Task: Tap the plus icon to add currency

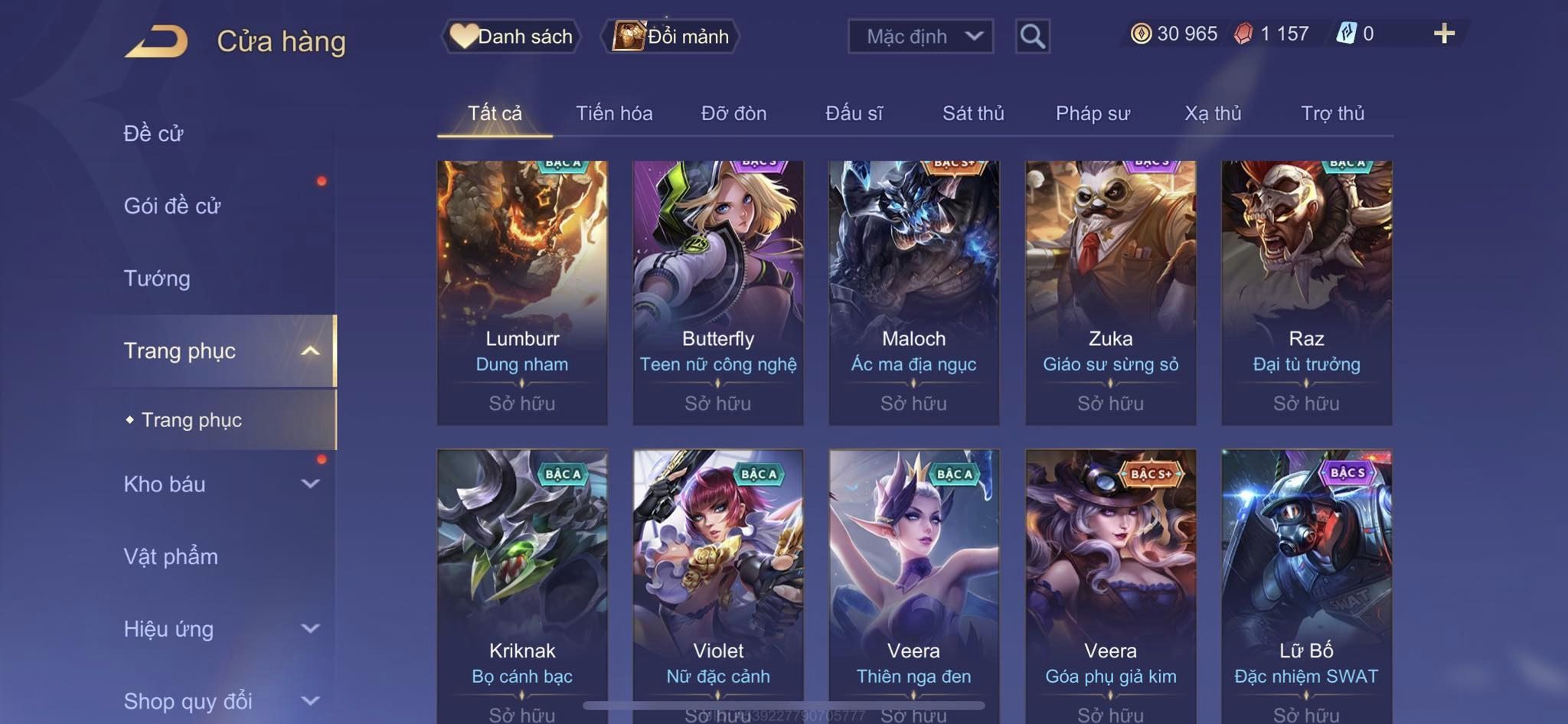Action: click(1444, 33)
